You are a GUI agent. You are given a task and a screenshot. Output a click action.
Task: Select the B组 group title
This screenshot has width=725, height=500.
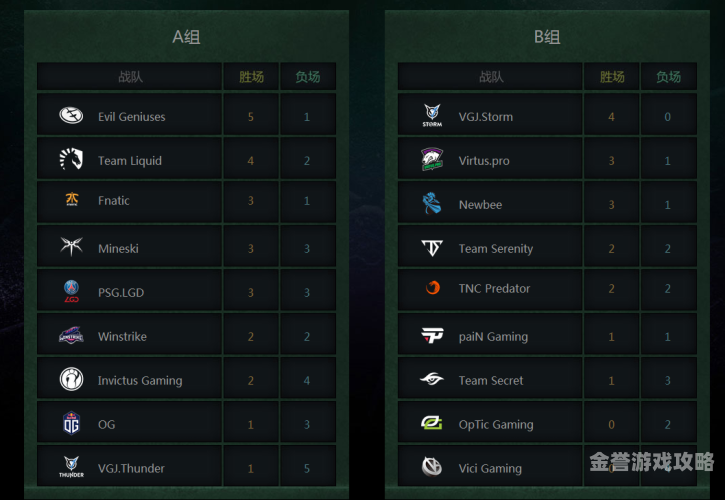pyautogui.click(x=547, y=37)
